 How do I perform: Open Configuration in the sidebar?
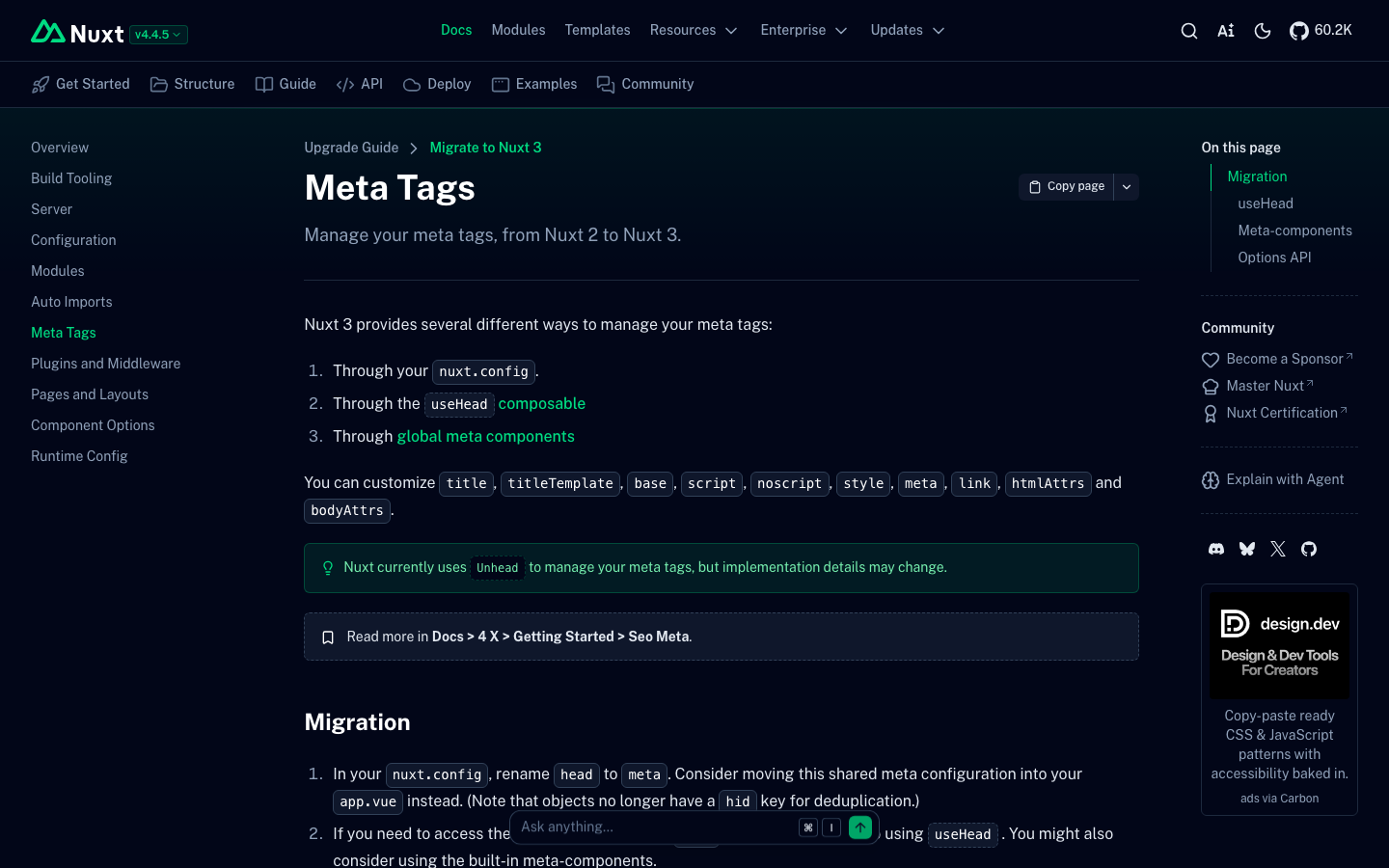point(73,240)
